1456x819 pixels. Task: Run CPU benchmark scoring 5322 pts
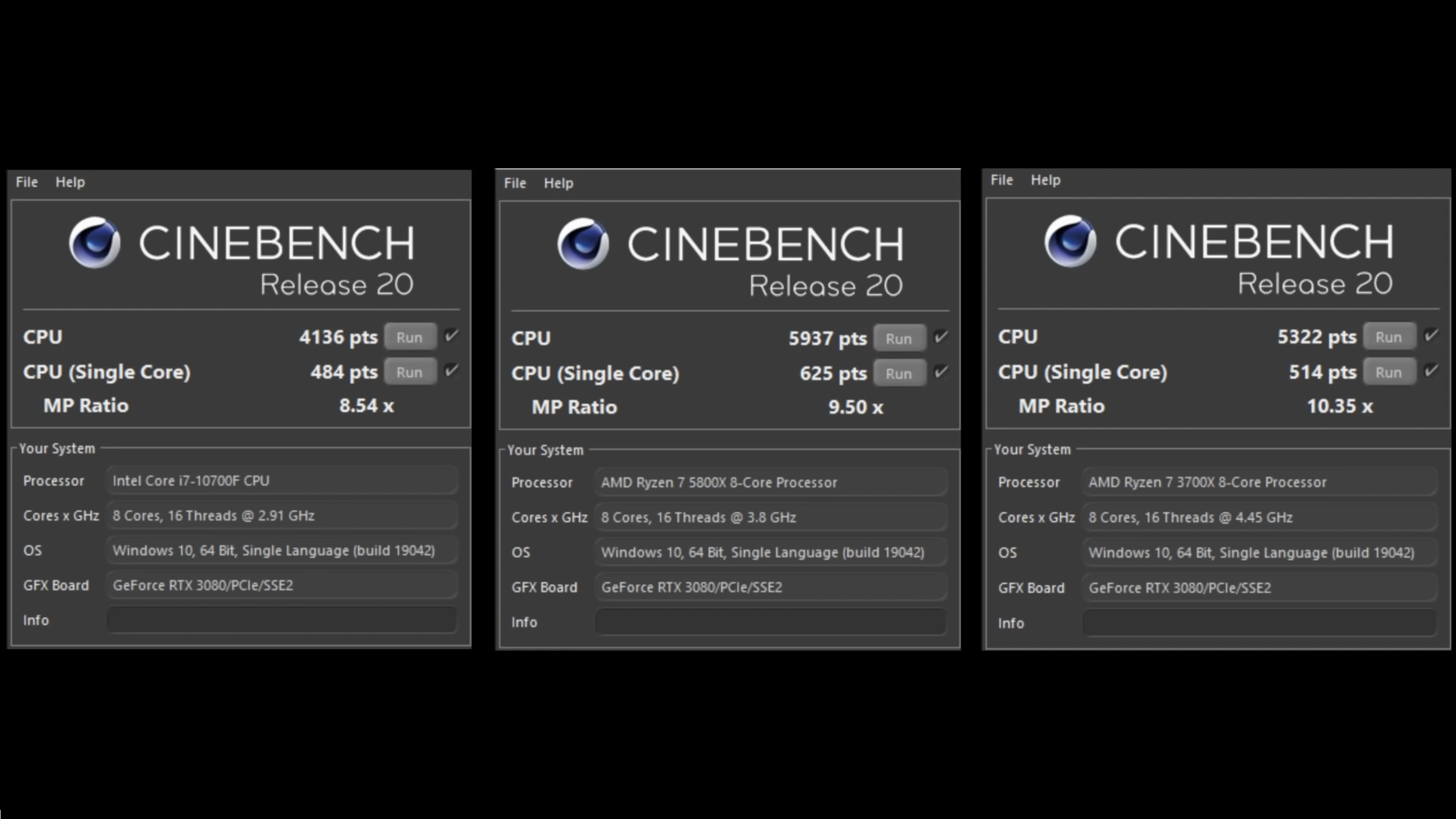coord(1388,337)
